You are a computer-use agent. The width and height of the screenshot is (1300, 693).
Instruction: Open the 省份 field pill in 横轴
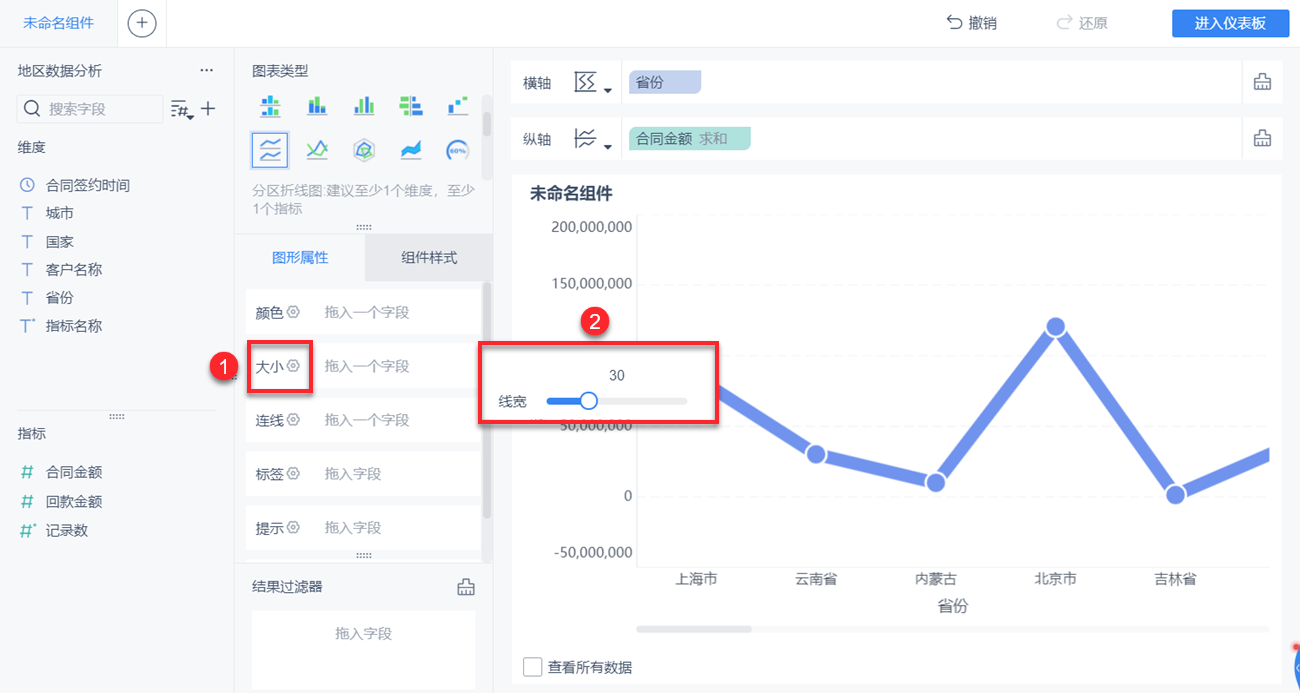click(x=665, y=83)
